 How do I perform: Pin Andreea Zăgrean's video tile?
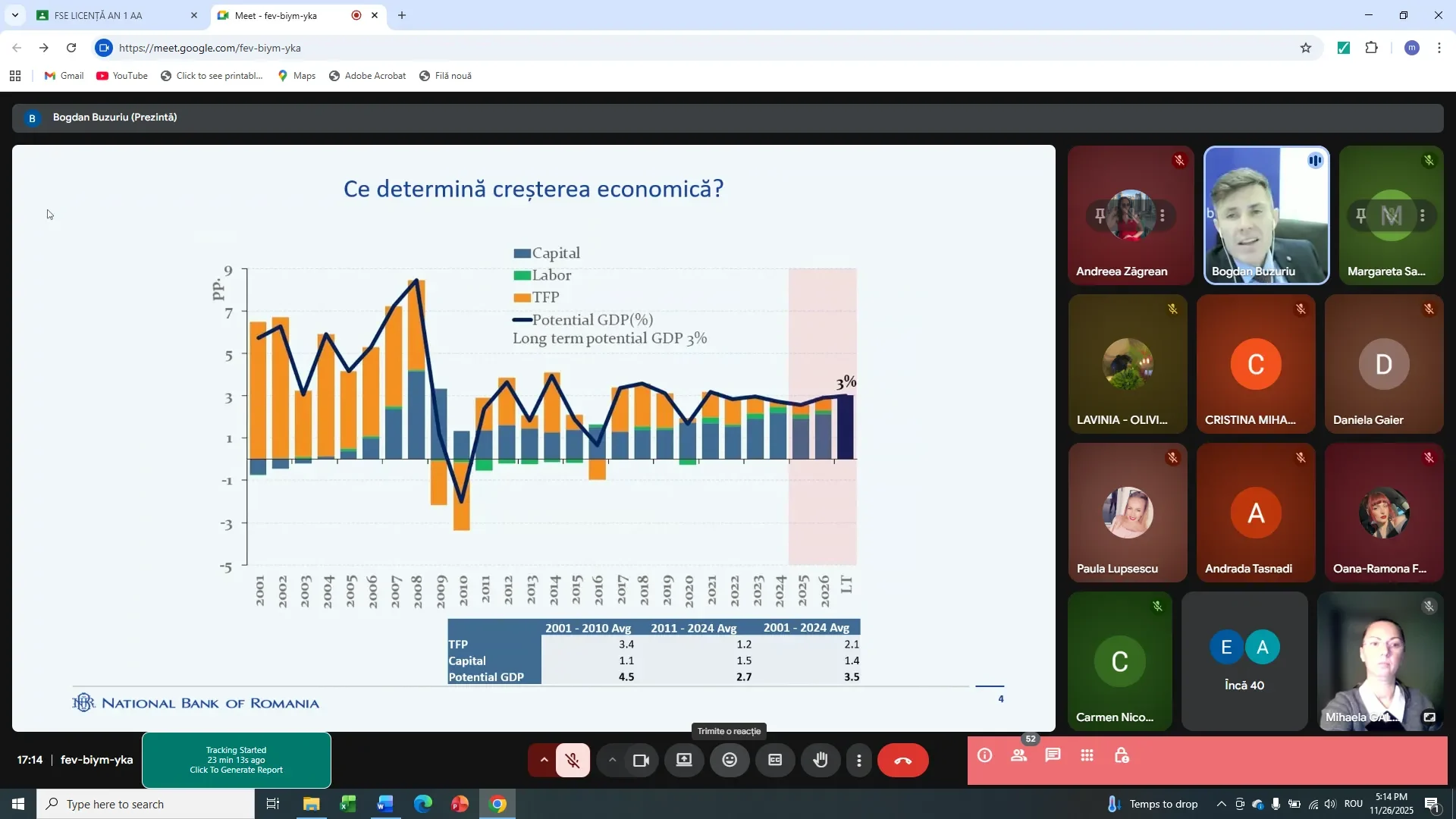pos(1100,215)
